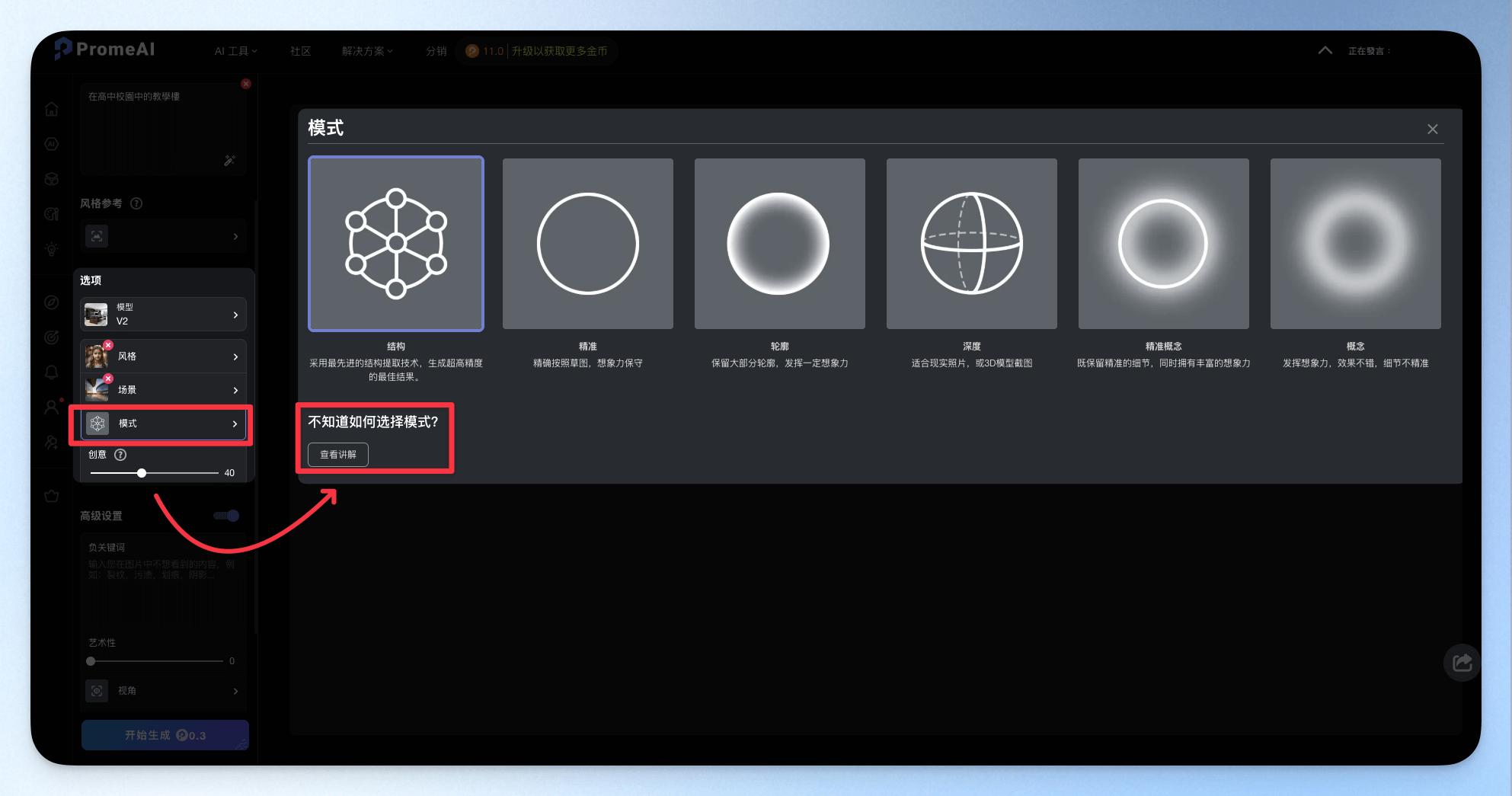Open the 解决方案 solutions menu

click(367, 51)
